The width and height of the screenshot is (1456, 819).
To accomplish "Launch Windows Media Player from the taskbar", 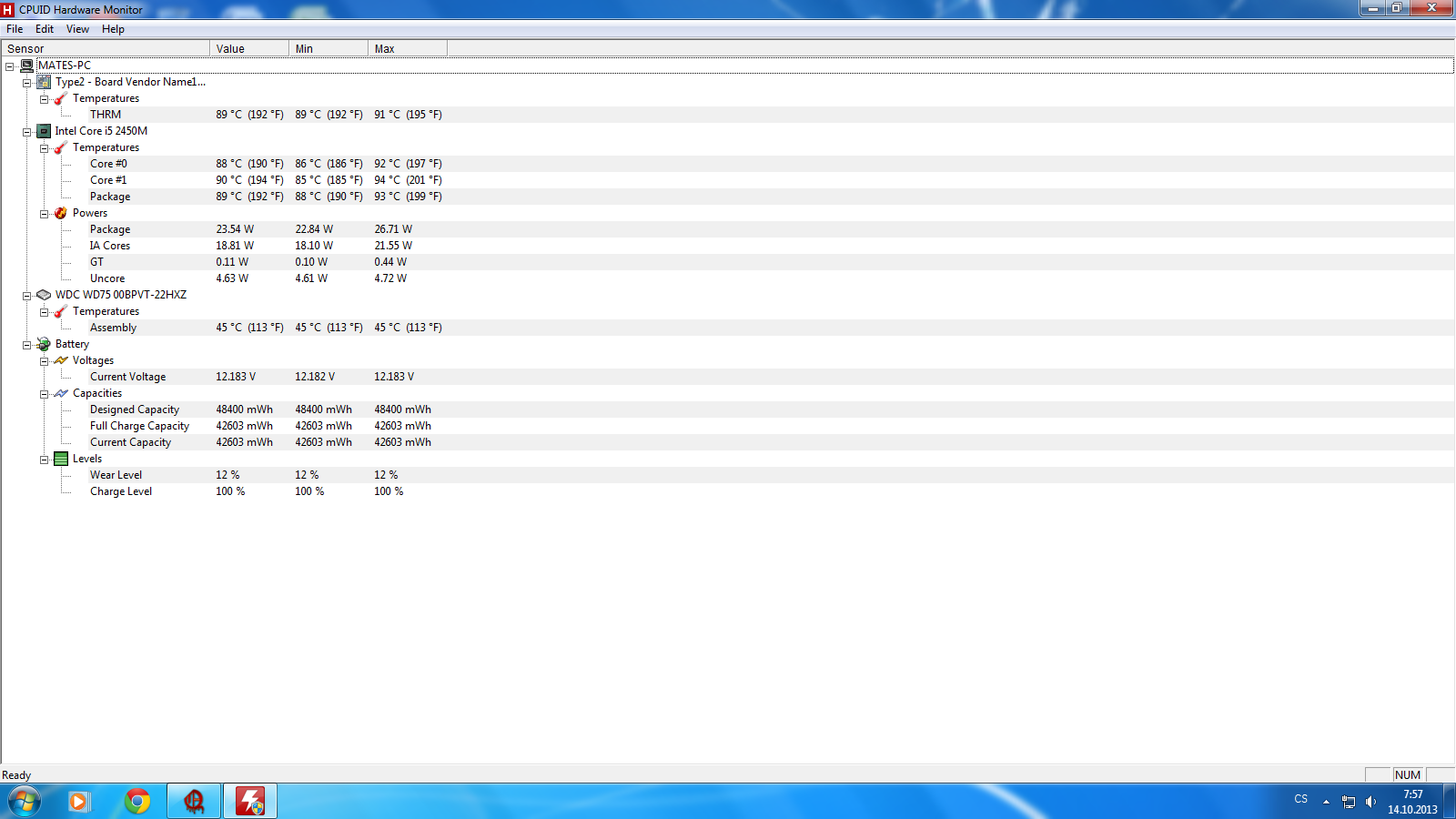I will (78, 802).
